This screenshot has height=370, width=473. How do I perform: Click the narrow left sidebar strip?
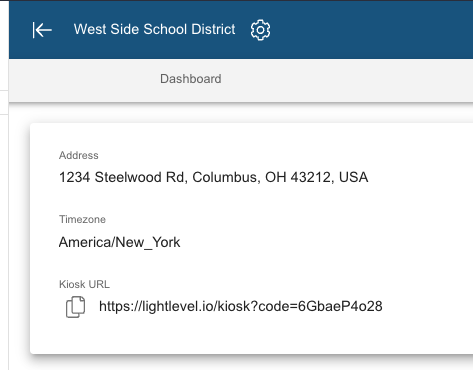point(4,233)
